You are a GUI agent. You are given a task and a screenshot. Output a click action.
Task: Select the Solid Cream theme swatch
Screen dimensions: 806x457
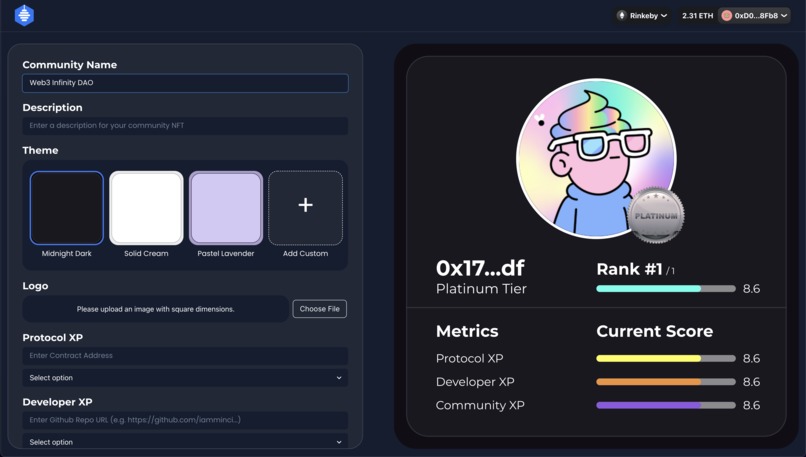[146, 208]
